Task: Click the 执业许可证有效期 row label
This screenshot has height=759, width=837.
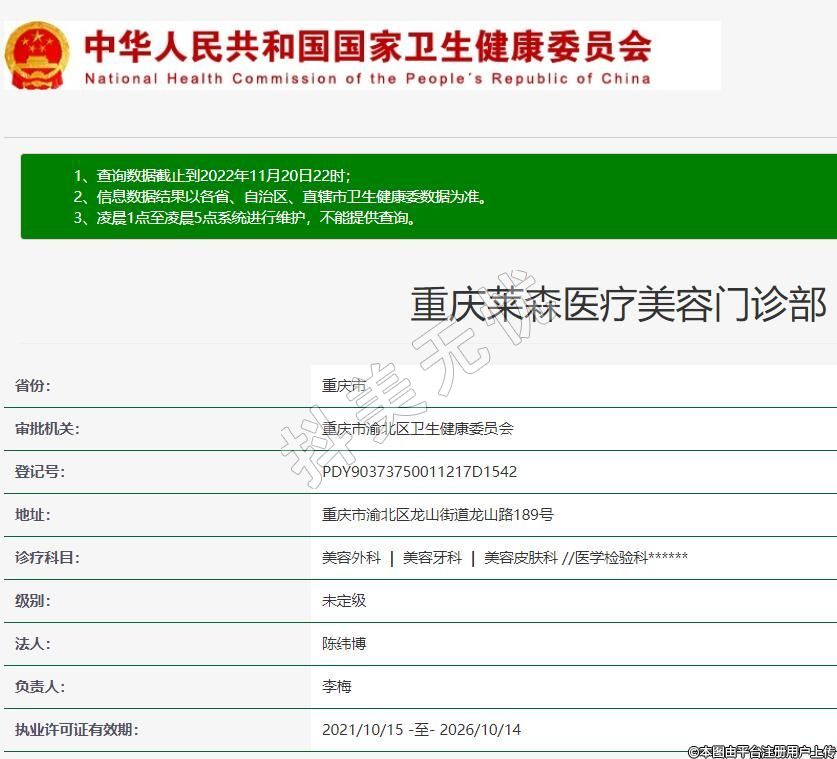Action: click(76, 730)
